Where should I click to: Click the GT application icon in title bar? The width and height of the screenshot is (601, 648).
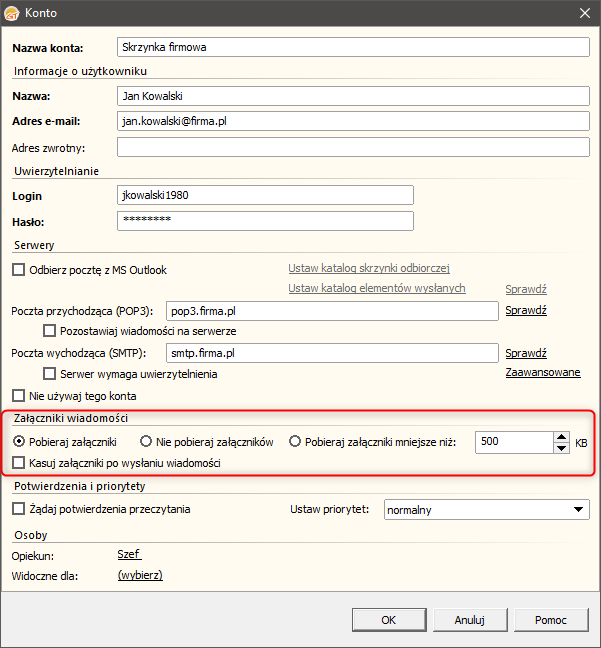[12, 13]
